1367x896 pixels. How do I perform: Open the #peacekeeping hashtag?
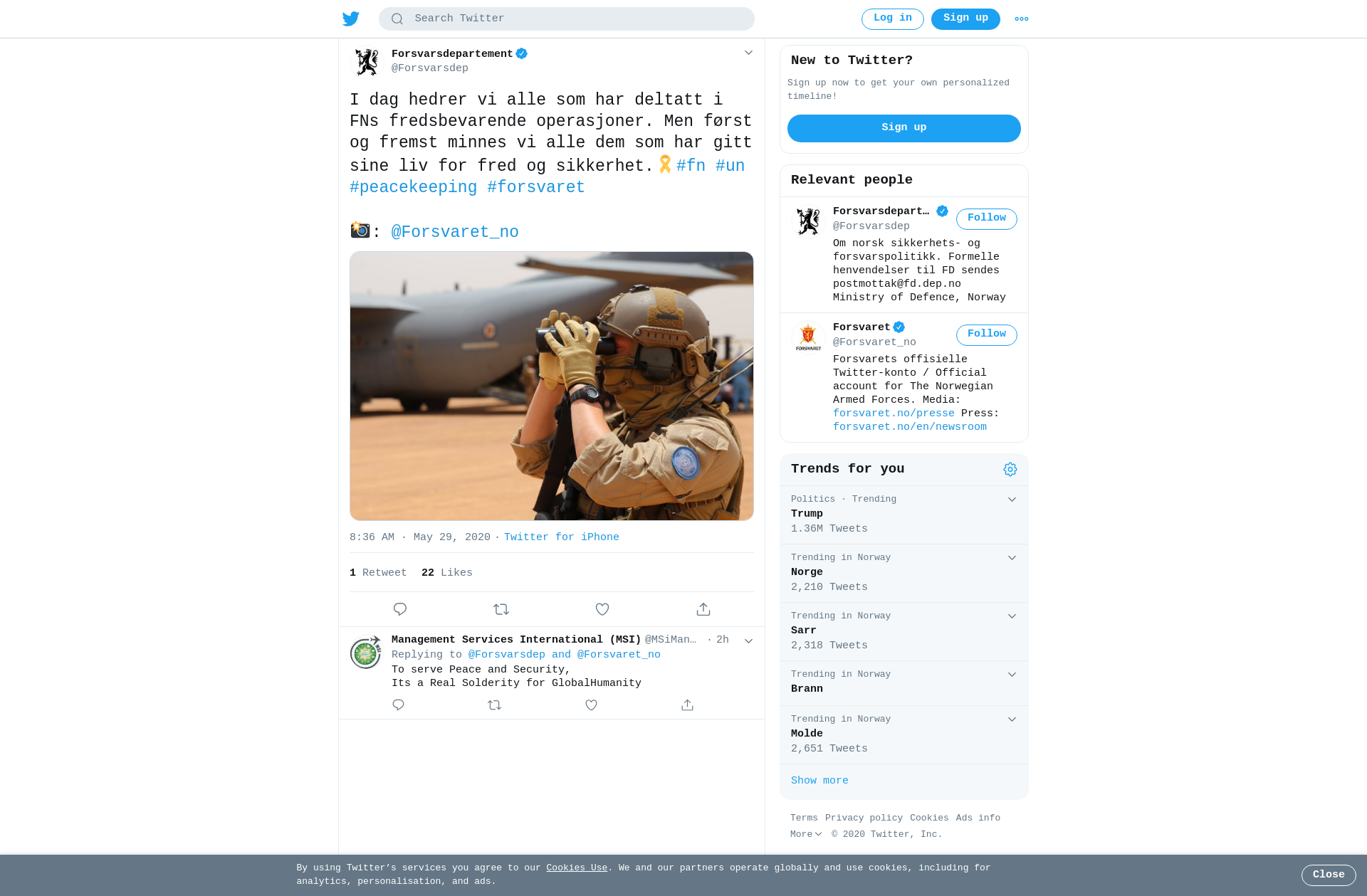413,187
